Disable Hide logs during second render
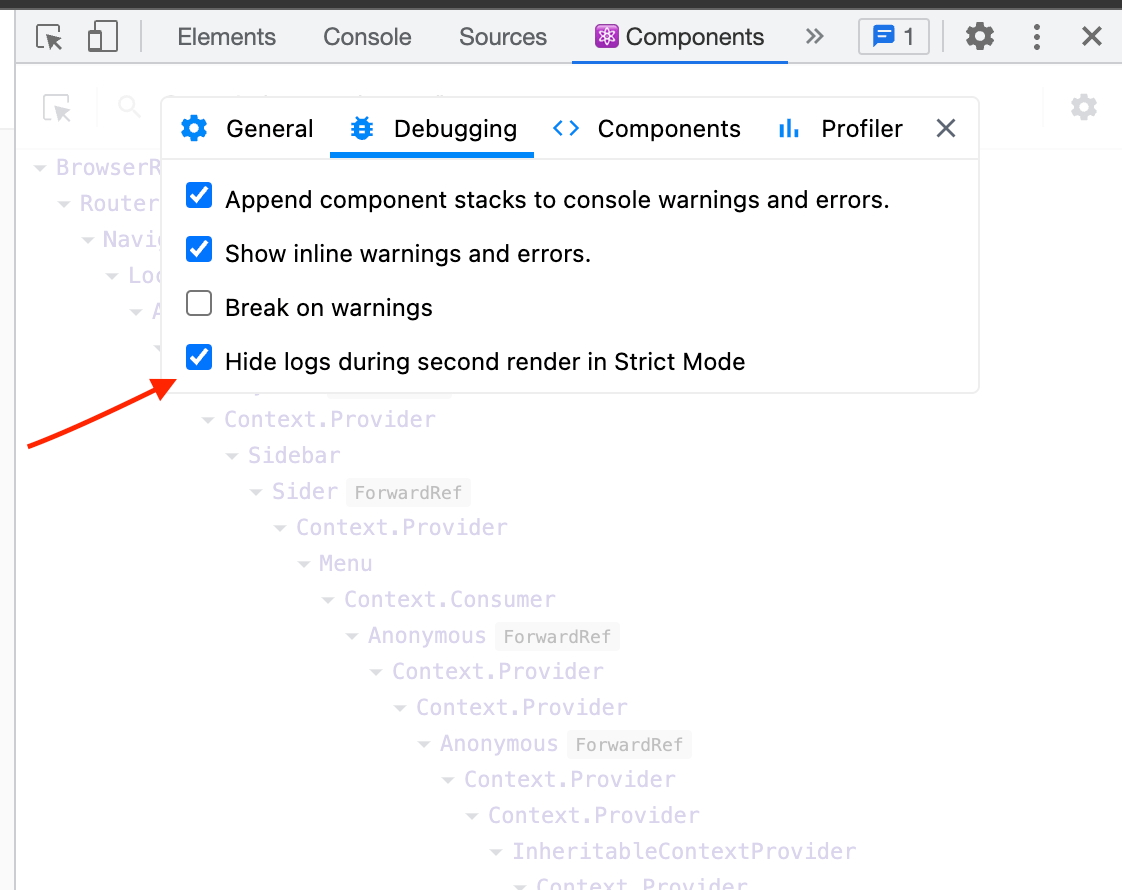Screen dimensions: 1122x890 [199, 357]
